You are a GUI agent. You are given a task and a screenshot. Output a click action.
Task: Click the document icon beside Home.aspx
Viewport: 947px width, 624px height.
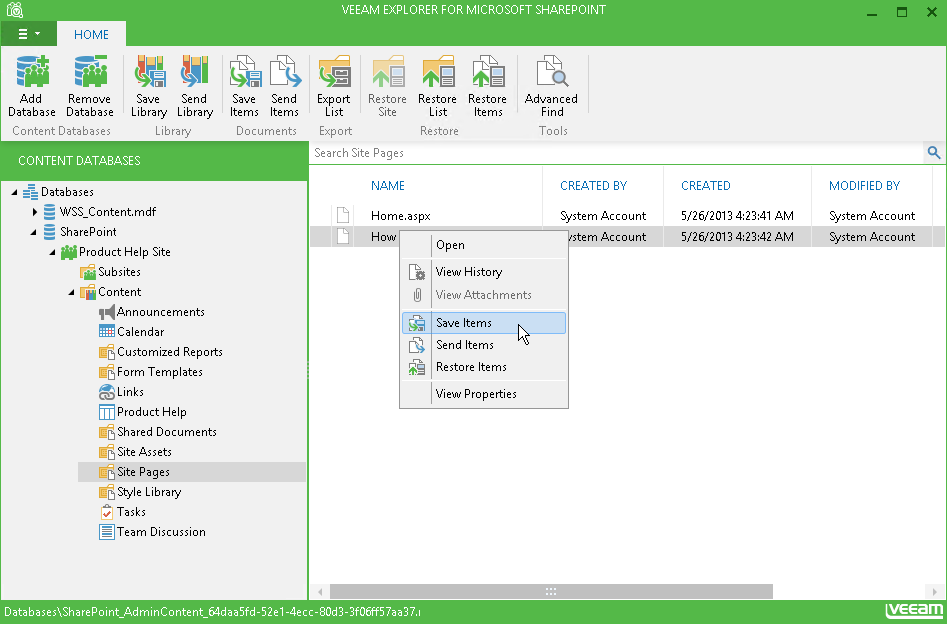343,215
